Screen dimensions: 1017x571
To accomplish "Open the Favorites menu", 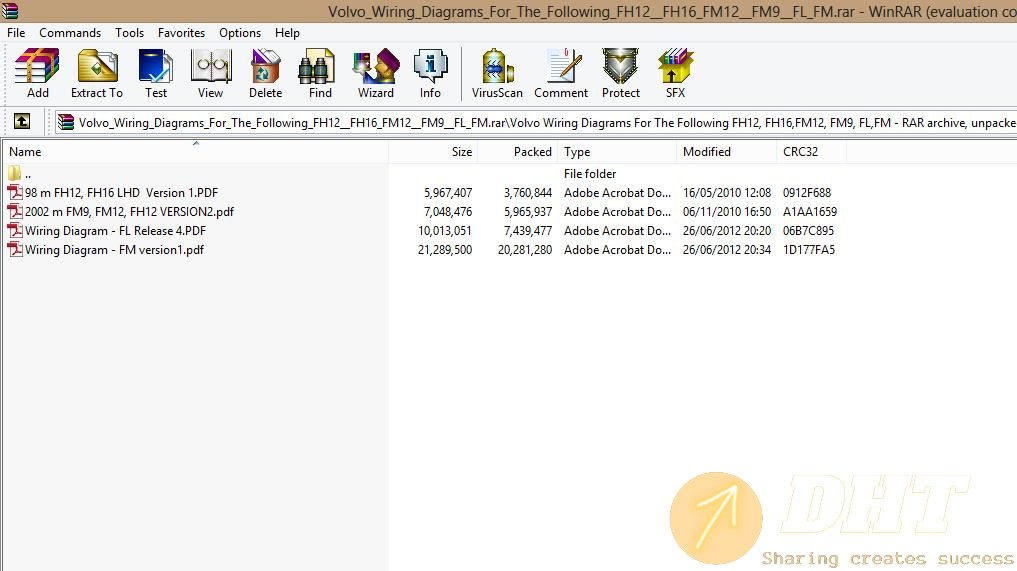I will point(182,32).
